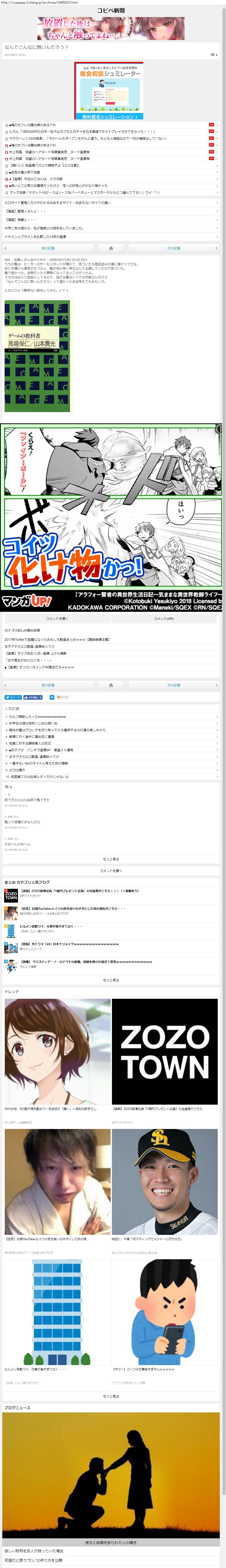Image resolution: width=226 pixels, height=1568 pixels.
Task: Open the large ZOZOTOWN trend image
Action: click(165, 1051)
